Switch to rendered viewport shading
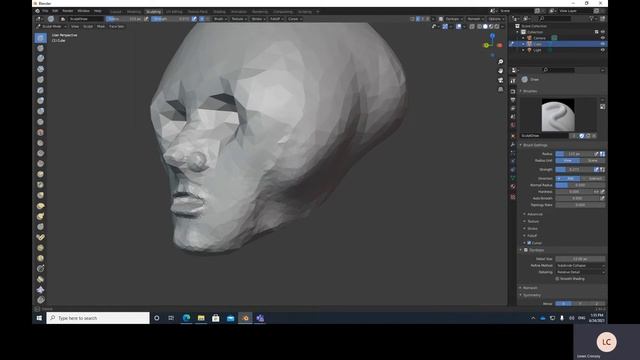640x360 pixels. pos(497,27)
